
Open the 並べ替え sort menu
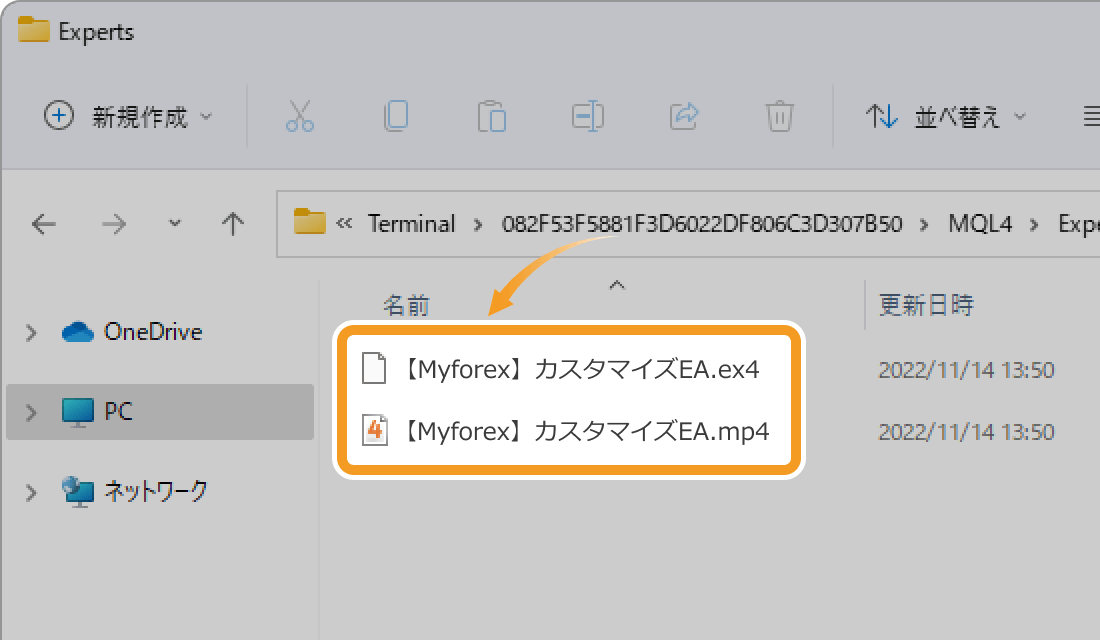point(946,116)
